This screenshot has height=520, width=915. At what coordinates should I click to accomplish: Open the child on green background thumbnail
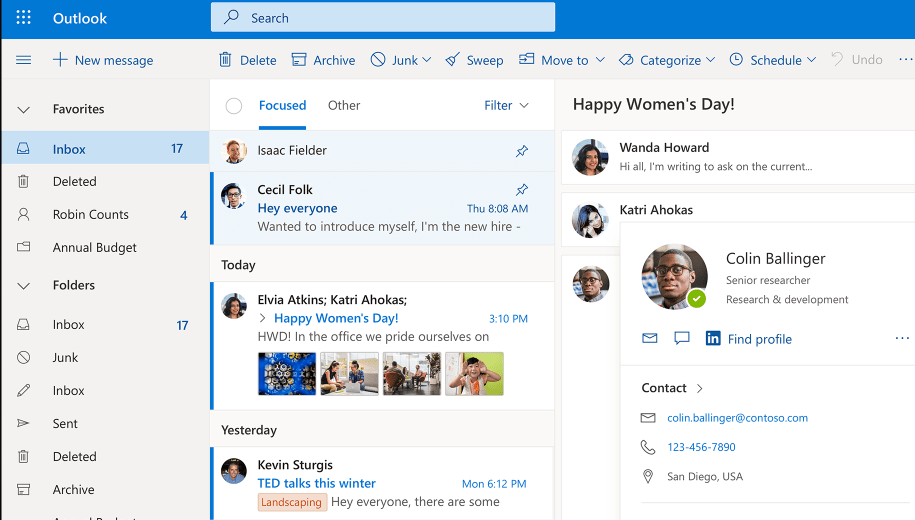(474, 374)
